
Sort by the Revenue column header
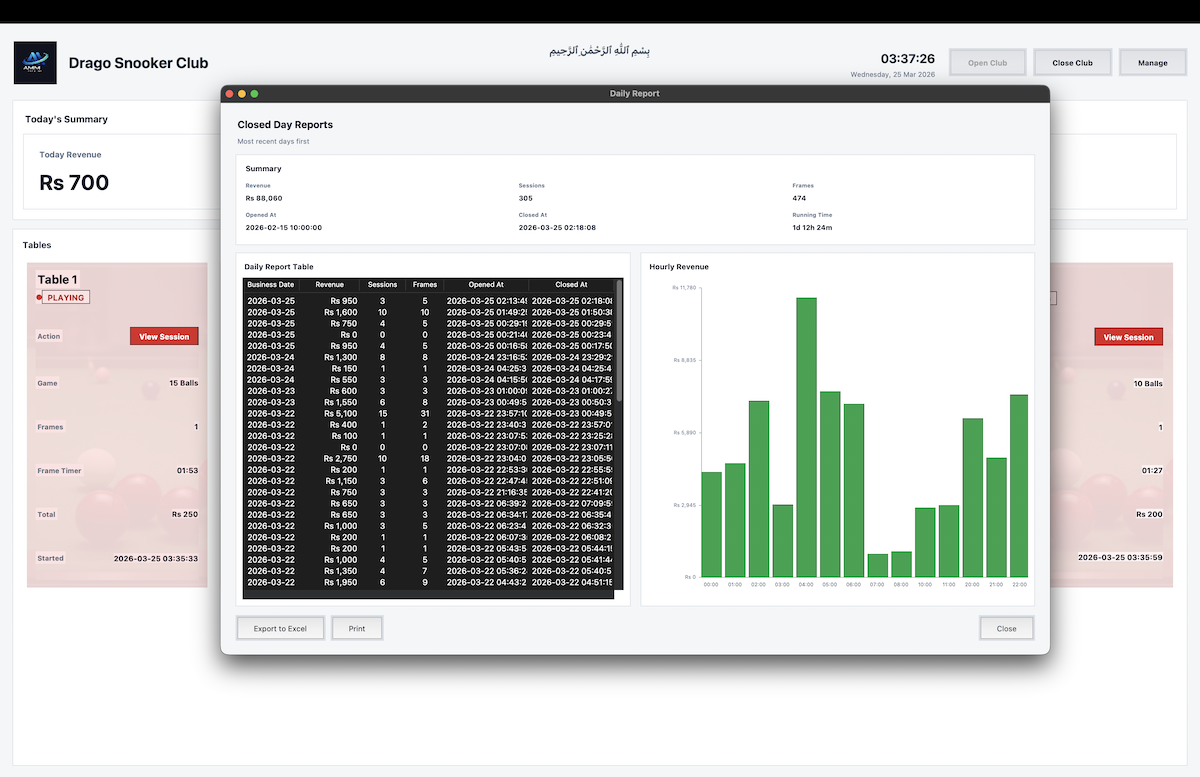coord(330,285)
